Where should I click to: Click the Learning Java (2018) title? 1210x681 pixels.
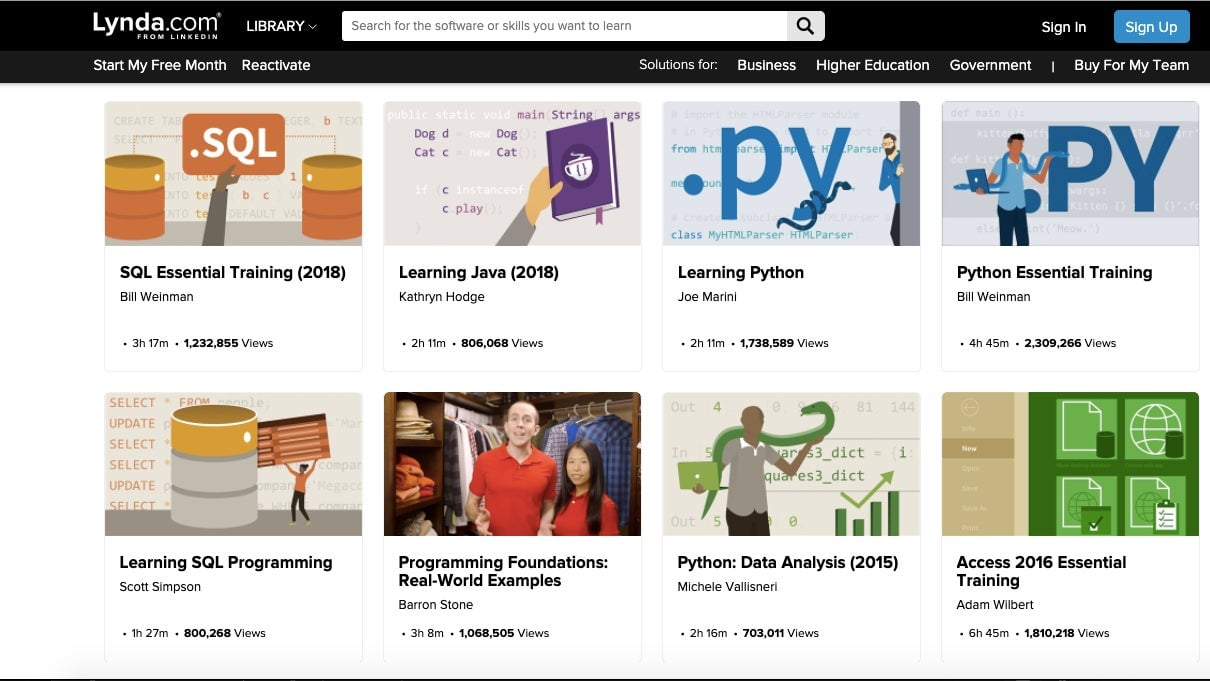pos(479,272)
